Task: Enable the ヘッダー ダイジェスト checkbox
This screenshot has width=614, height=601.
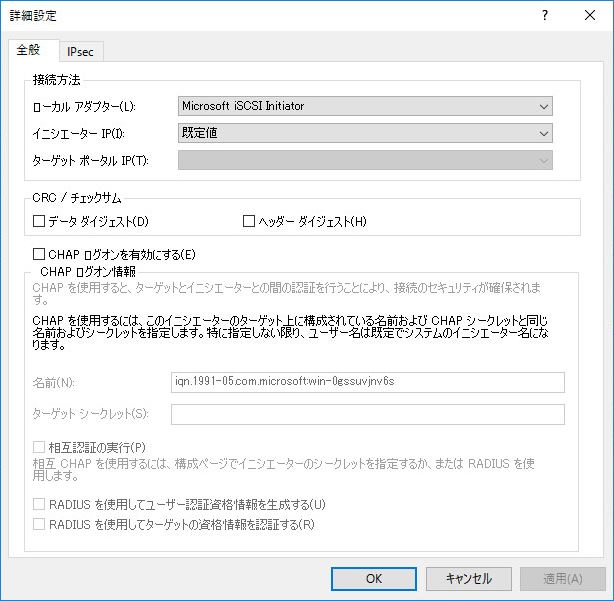Action: 249,221
